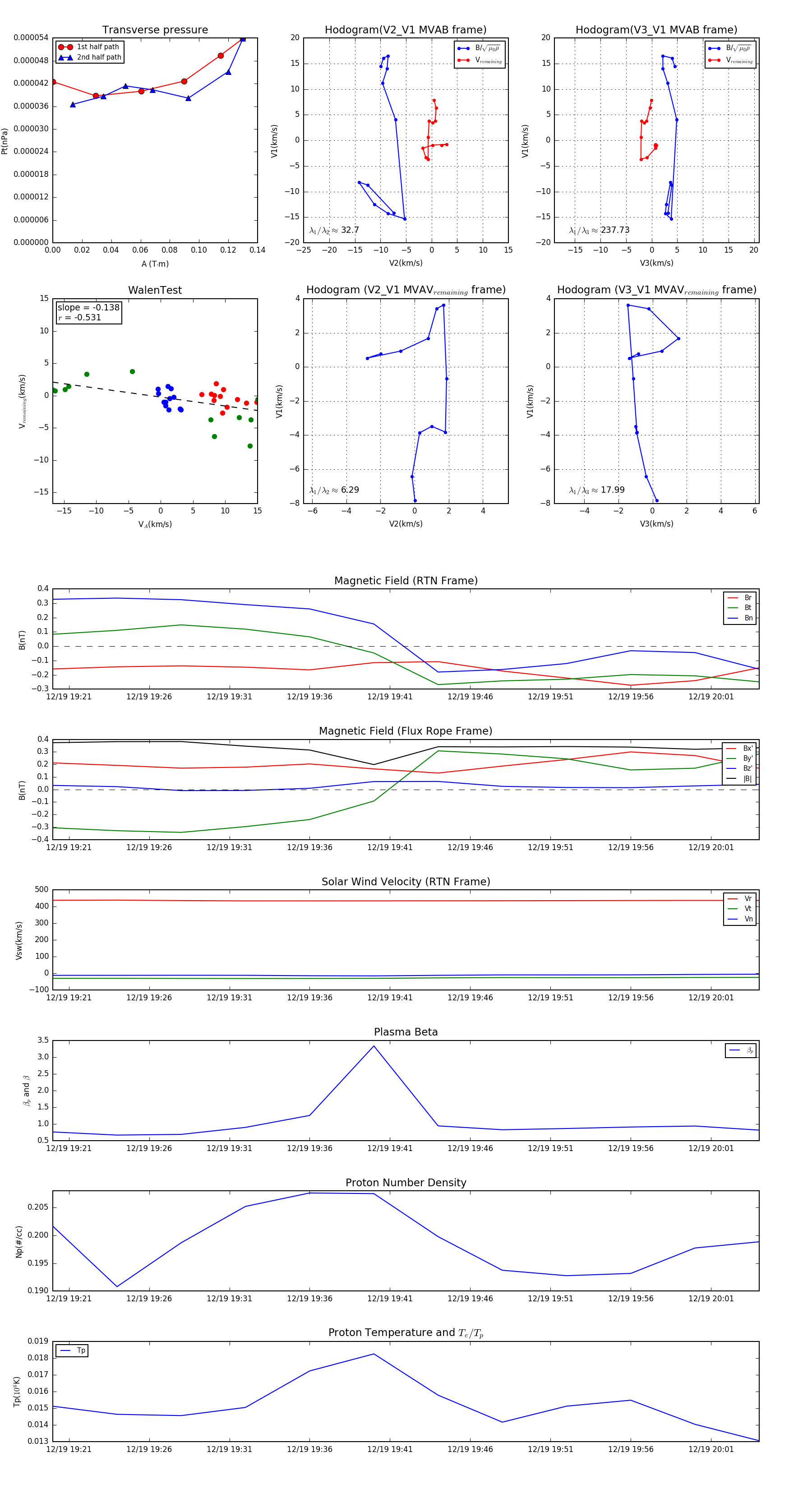The image size is (812, 1489).
Task: Select the 'Bt' legend entry
Action: click(x=740, y=608)
